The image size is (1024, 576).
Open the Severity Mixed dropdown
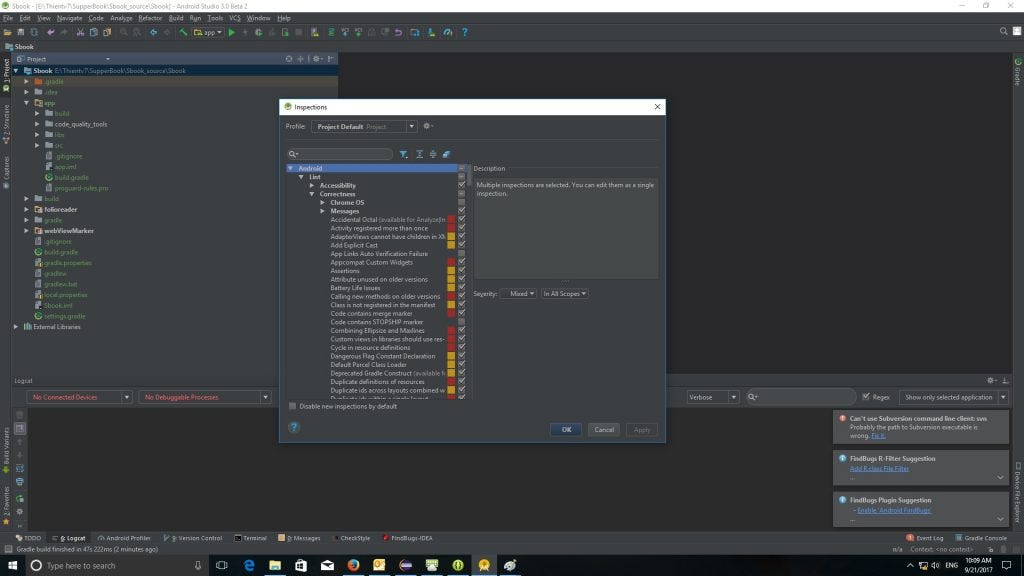(x=519, y=294)
